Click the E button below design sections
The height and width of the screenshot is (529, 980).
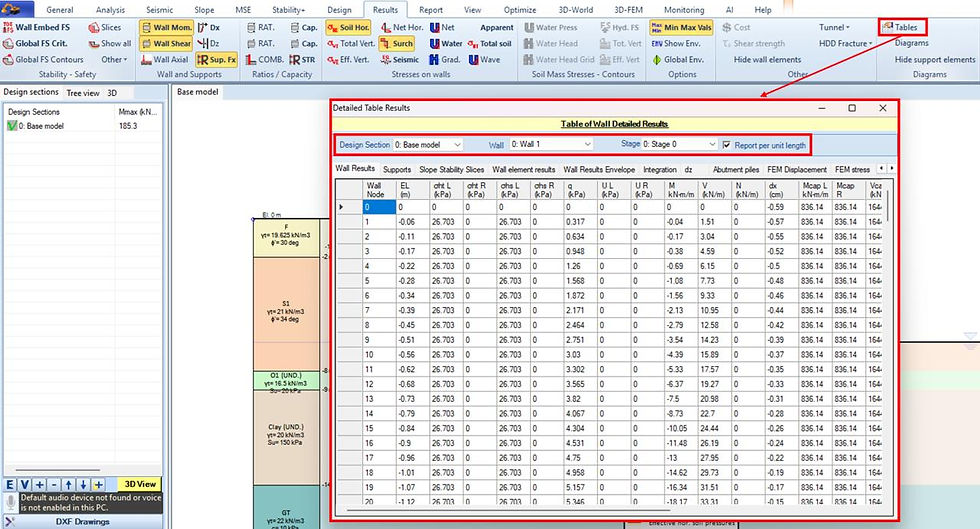10,485
